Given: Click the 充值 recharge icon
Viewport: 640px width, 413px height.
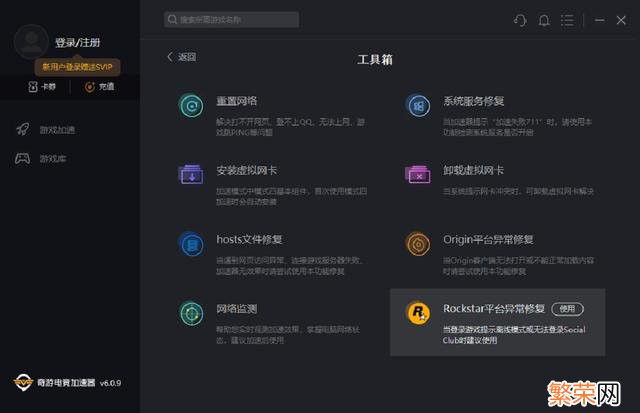Looking at the screenshot, I should point(90,87).
